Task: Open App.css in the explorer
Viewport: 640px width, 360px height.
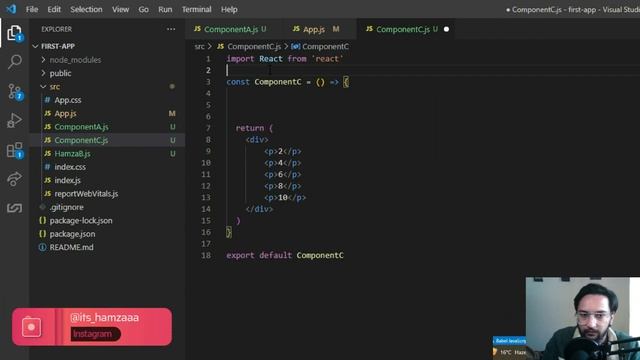Action: tap(68, 100)
